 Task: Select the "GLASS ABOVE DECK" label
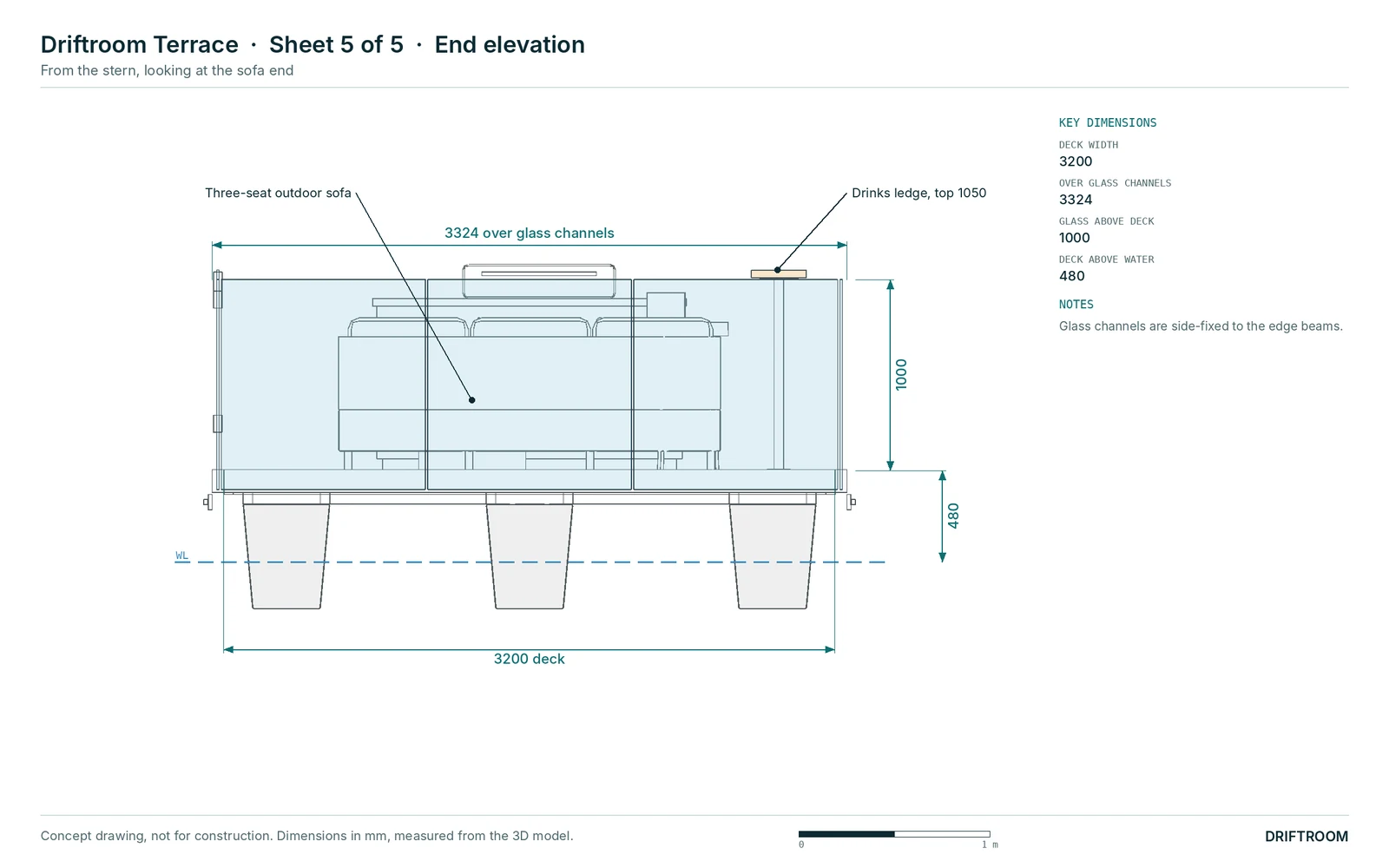(1107, 221)
